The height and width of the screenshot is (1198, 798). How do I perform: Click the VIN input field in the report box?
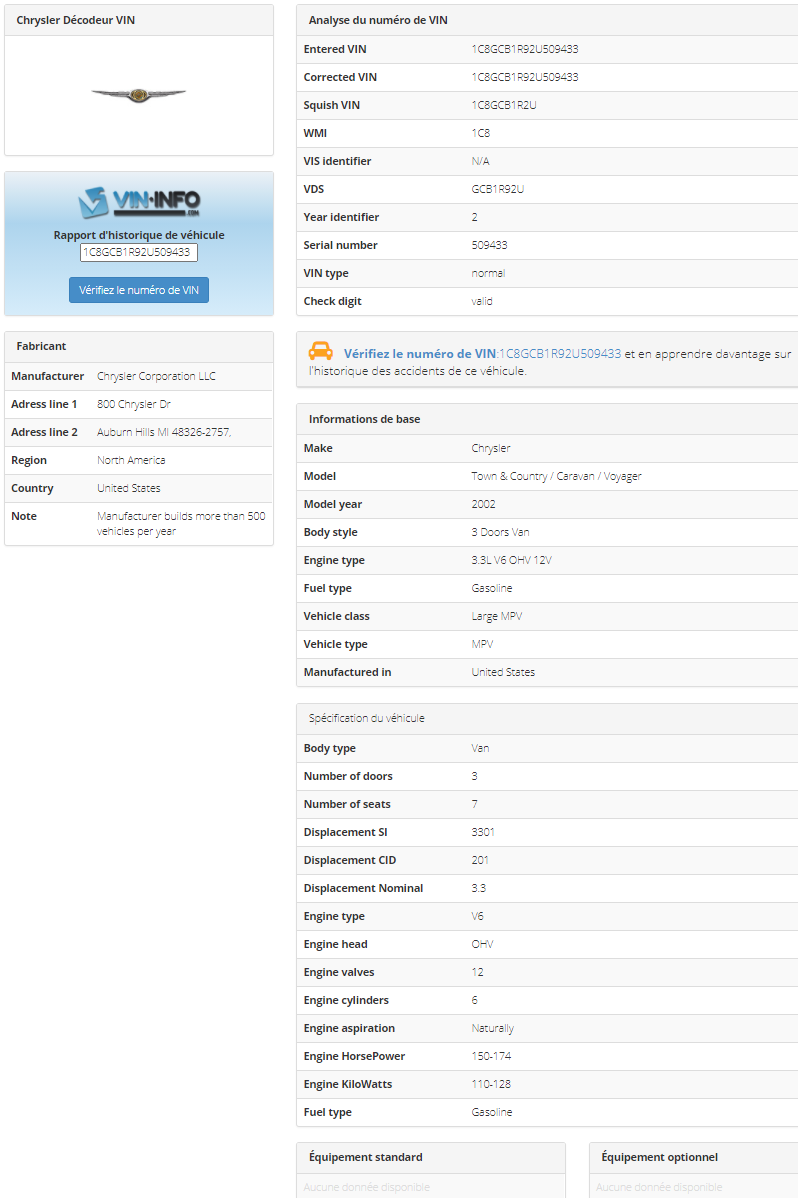(x=138, y=252)
